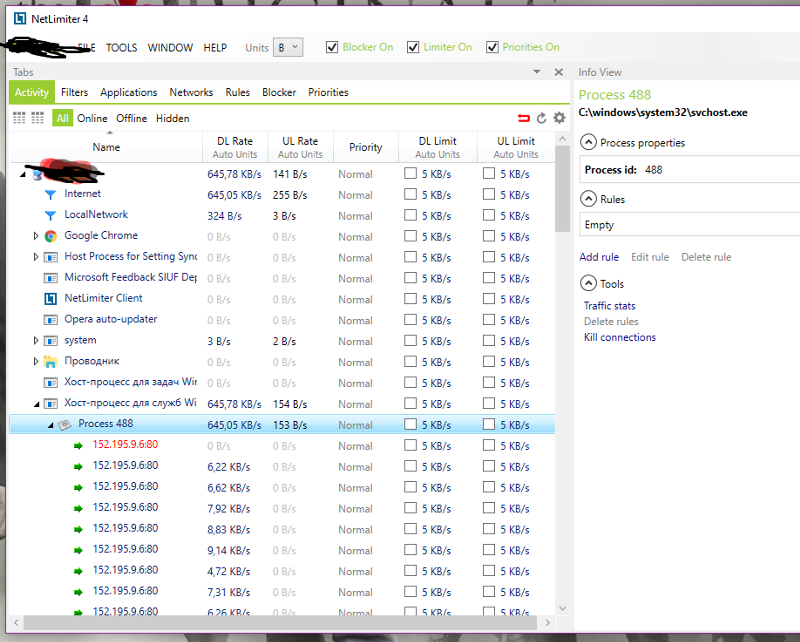The width and height of the screenshot is (800, 642).
Task: Click the Проводник folder icon
Action: pos(50,362)
